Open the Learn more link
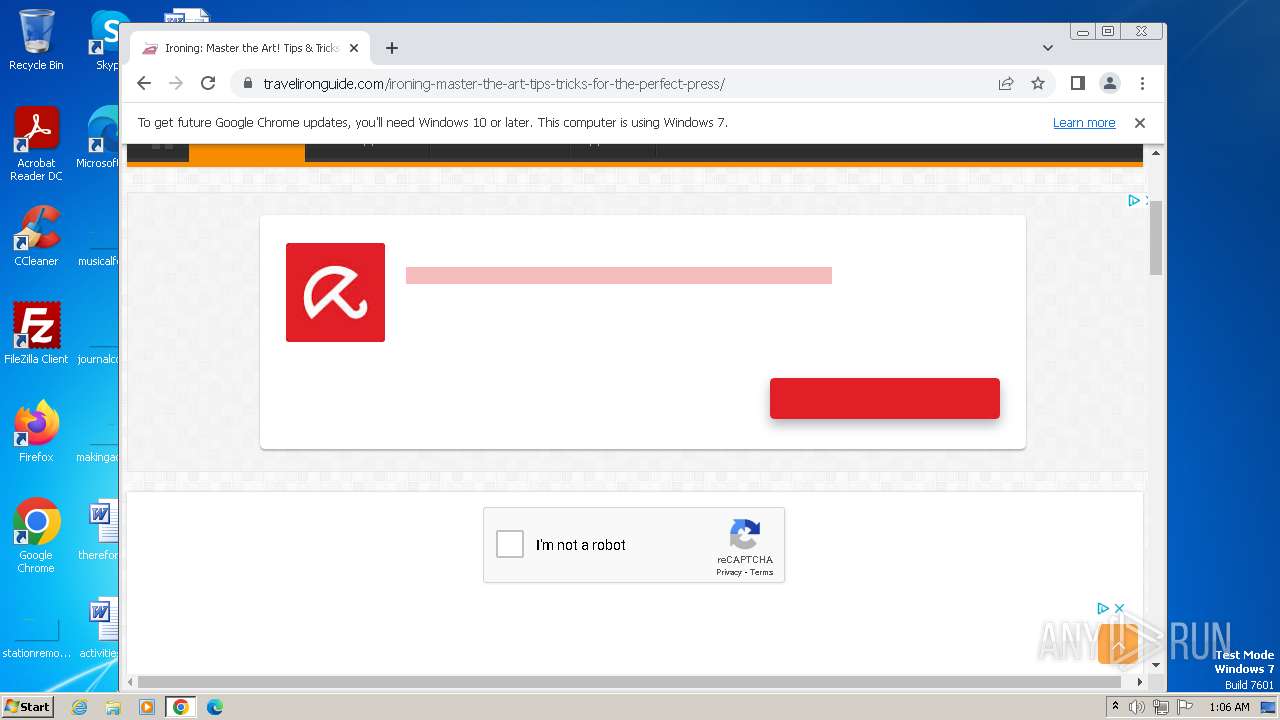This screenshot has height=720, width=1280. click(1084, 123)
